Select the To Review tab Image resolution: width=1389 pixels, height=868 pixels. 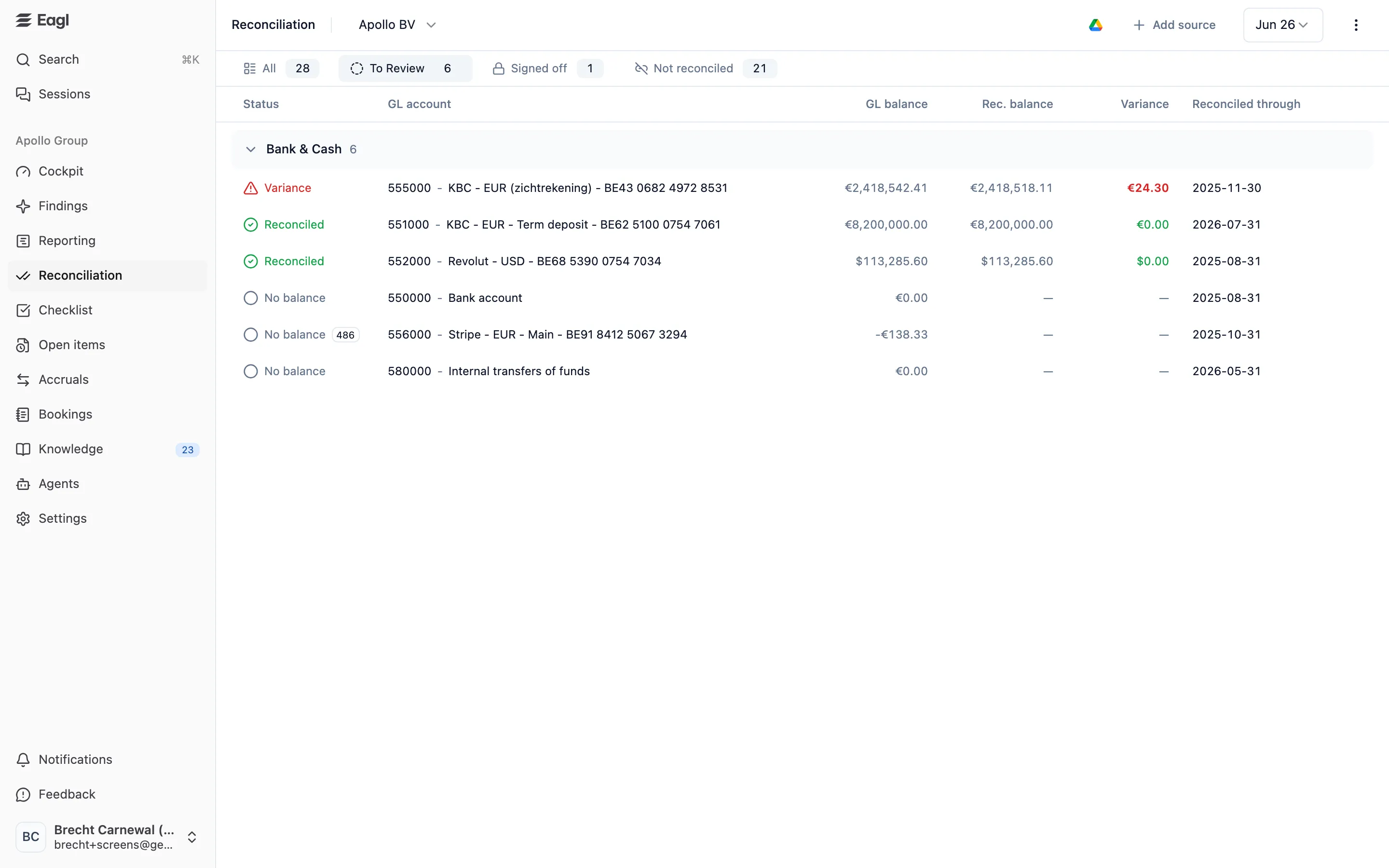point(405,68)
